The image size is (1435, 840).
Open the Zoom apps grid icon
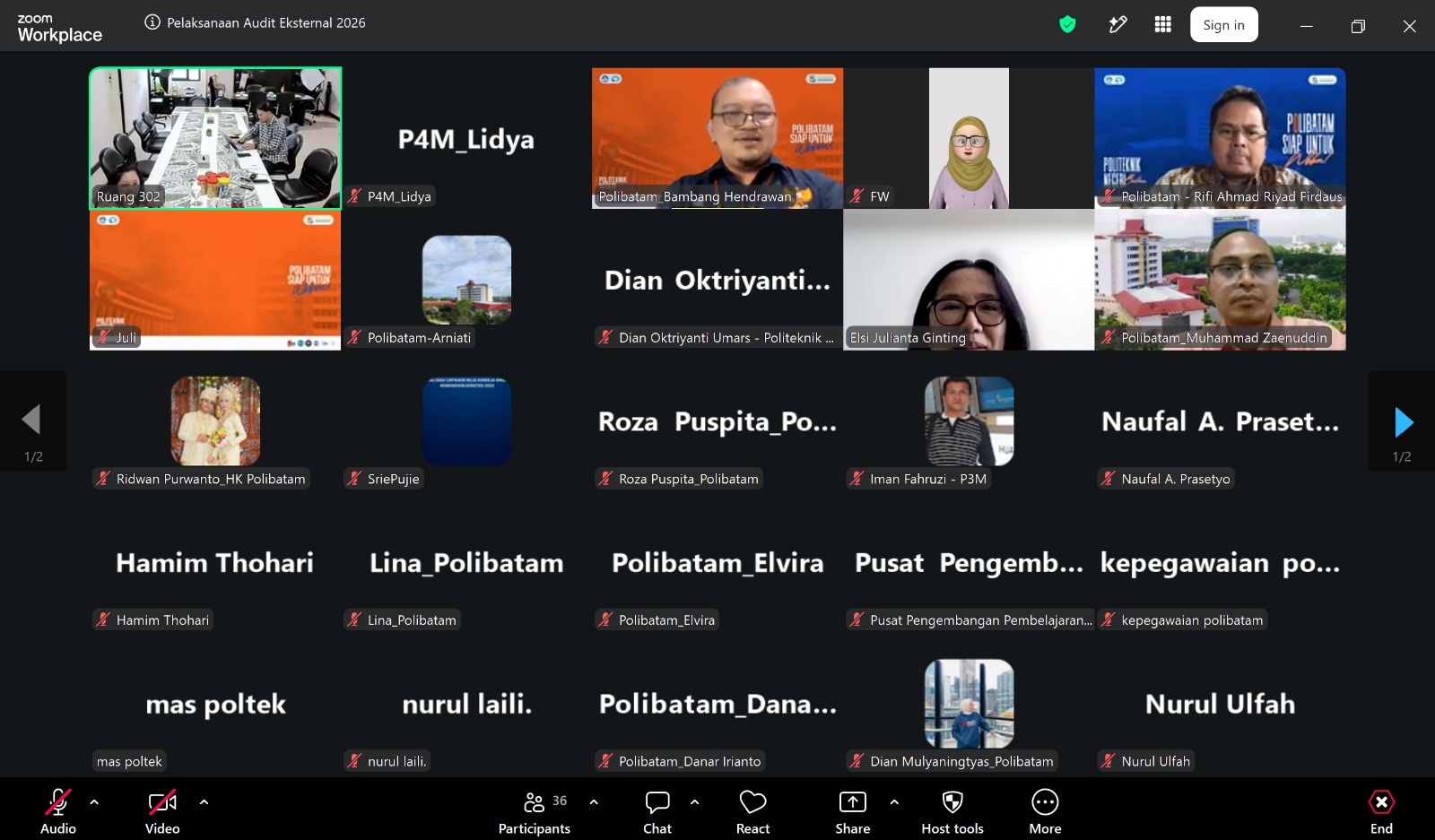click(x=1162, y=25)
